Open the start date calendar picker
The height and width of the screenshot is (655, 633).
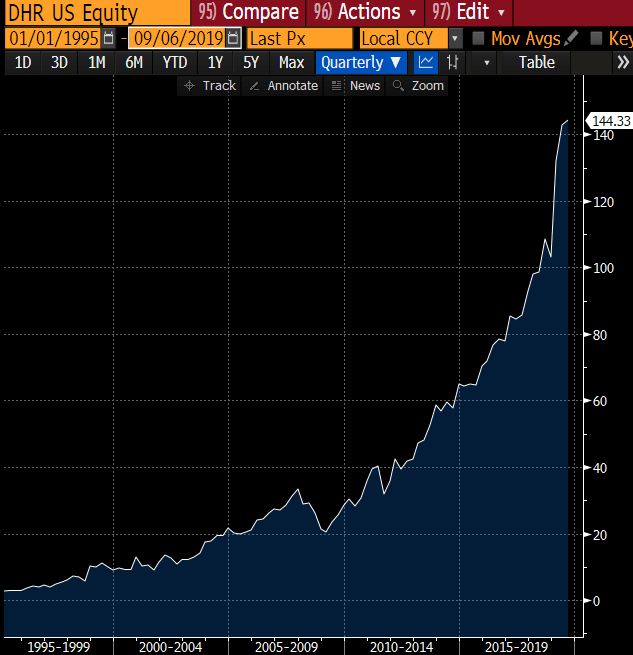click(x=108, y=38)
